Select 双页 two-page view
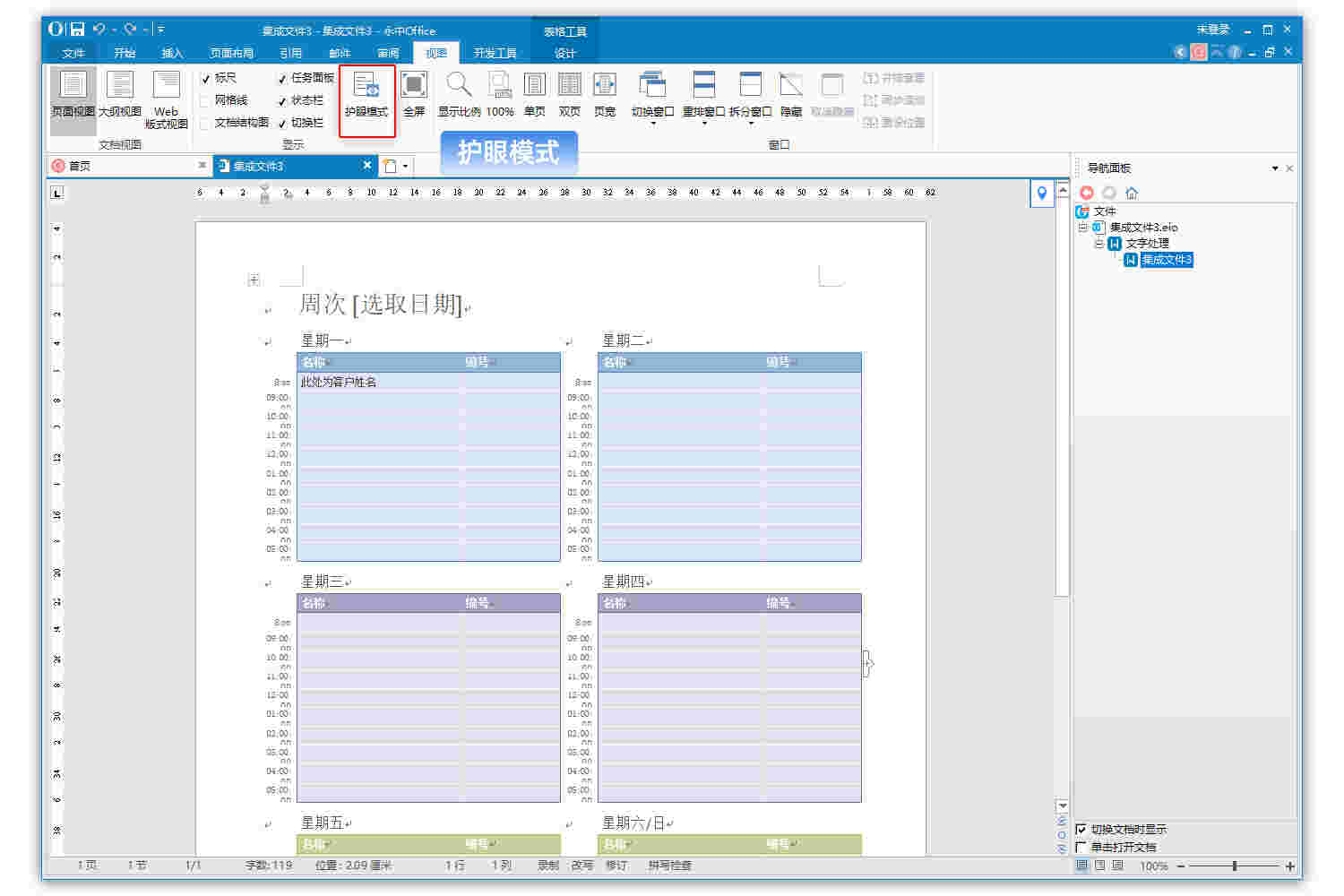Screen dimensions: 1344x896 point(569,94)
